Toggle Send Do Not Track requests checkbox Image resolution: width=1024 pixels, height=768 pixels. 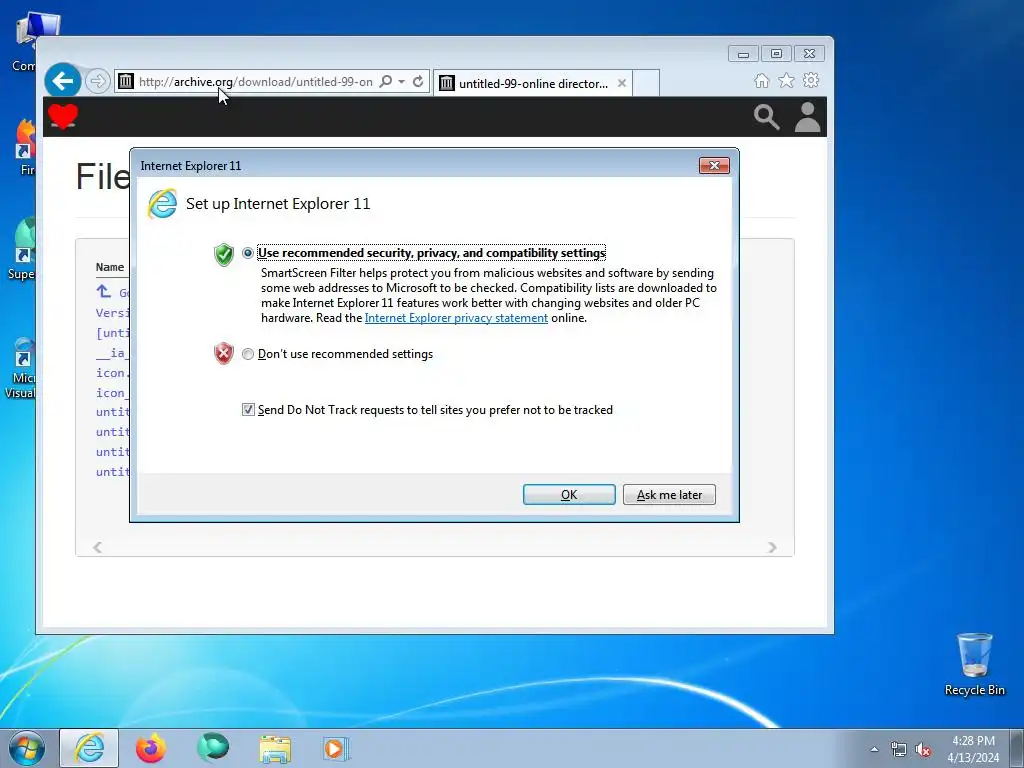pyautogui.click(x=248, y=409)
